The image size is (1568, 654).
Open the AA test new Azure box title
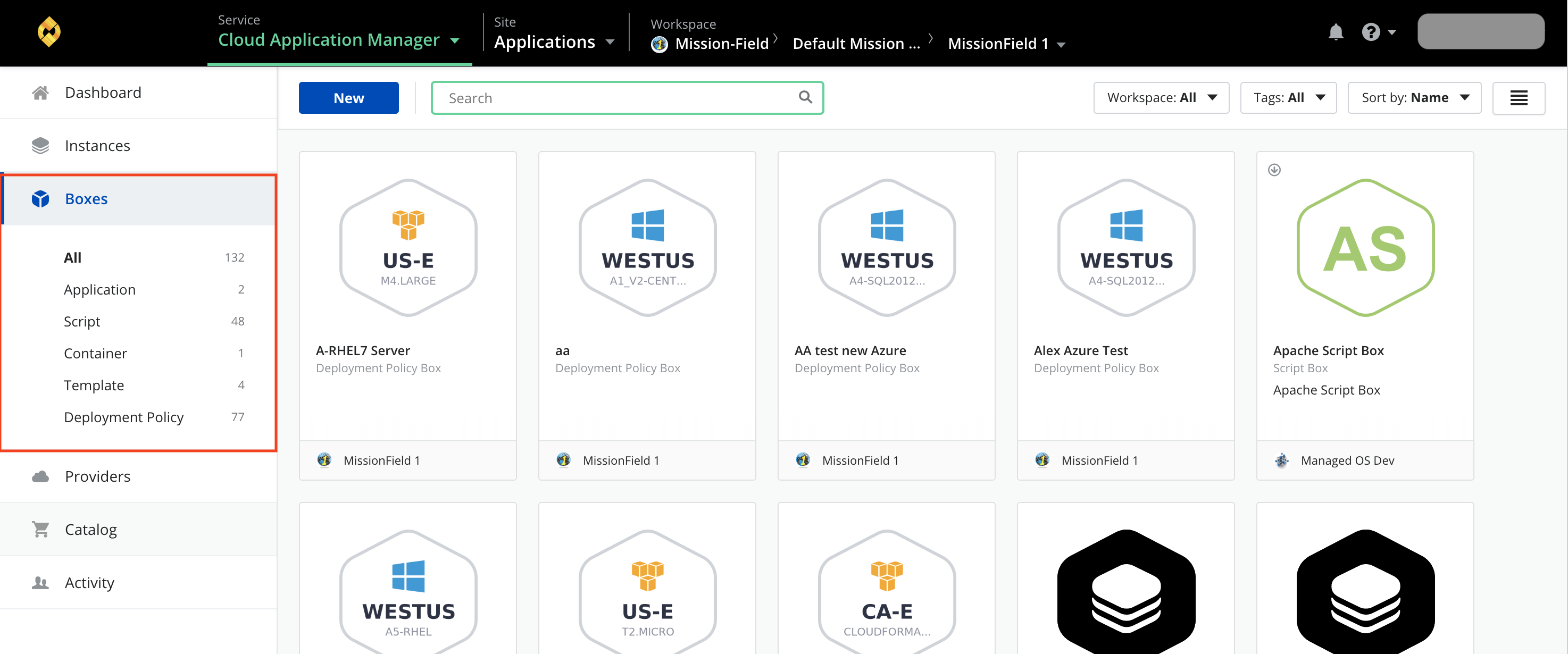pos(850,350)
